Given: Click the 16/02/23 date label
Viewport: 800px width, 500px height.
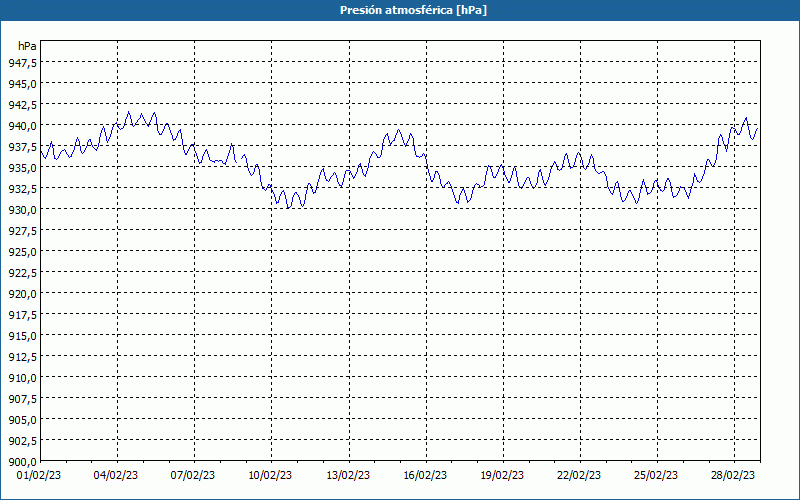Looking at the screenshot, I should pos(425,476).
